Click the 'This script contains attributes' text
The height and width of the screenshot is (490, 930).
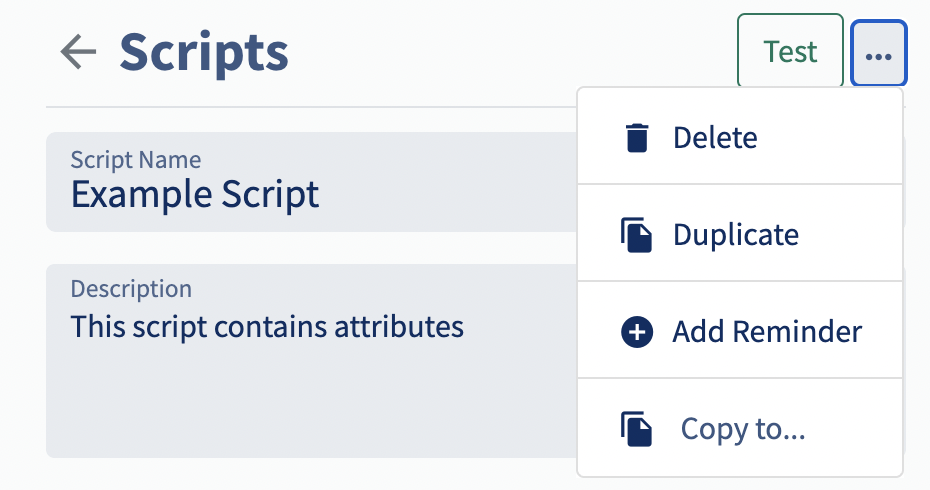(x=267, y=326)
